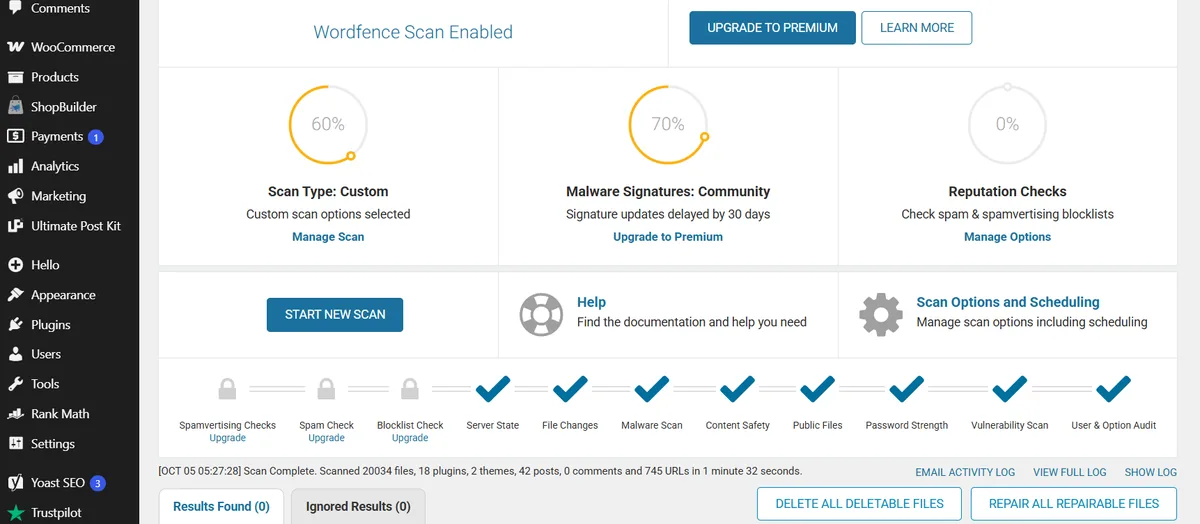Image resolution: width=1200 pixels, height=524 pixels.
Task: Click the 70% Malware Signatures progress circle
Action: (668, 124)
